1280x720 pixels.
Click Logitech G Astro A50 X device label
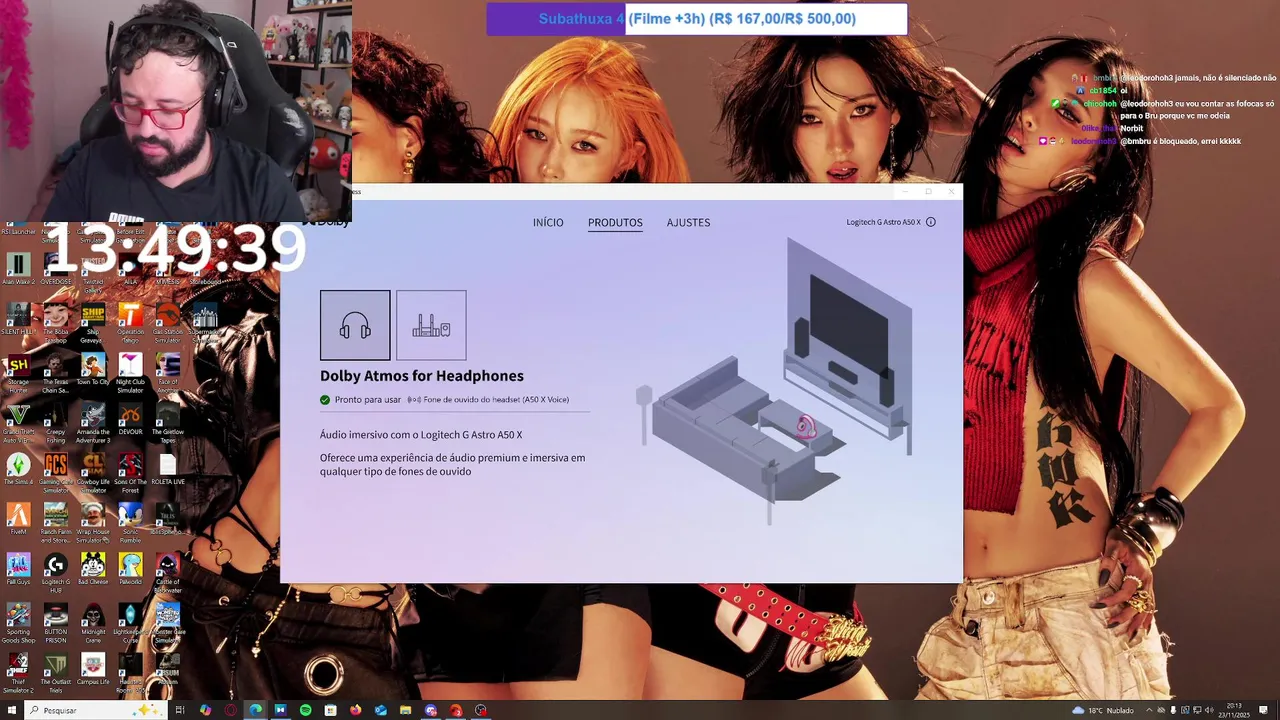pyautogui.click(x=883, y=222)
